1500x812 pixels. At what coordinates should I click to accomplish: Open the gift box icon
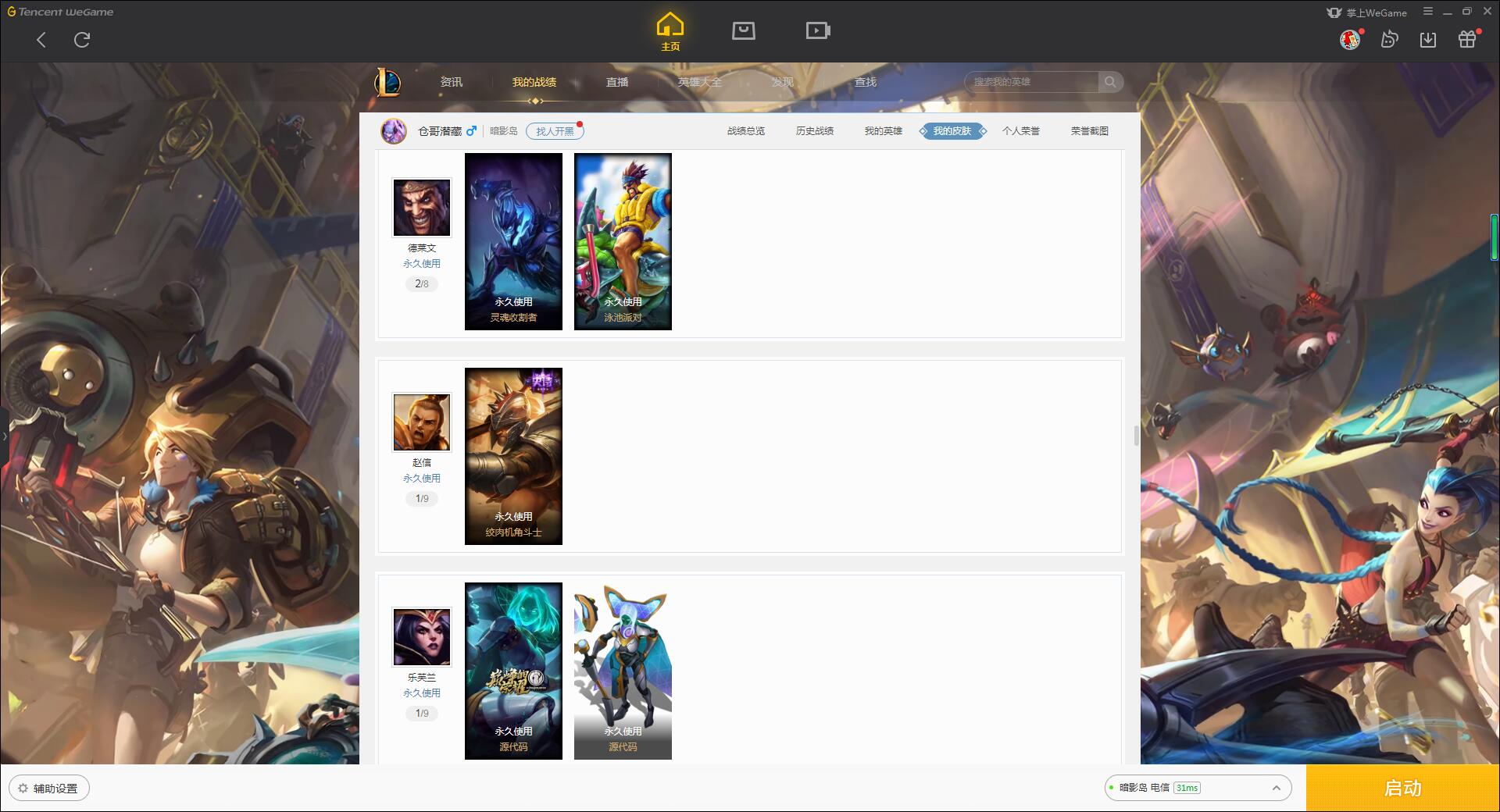[x=1467, y=39]
